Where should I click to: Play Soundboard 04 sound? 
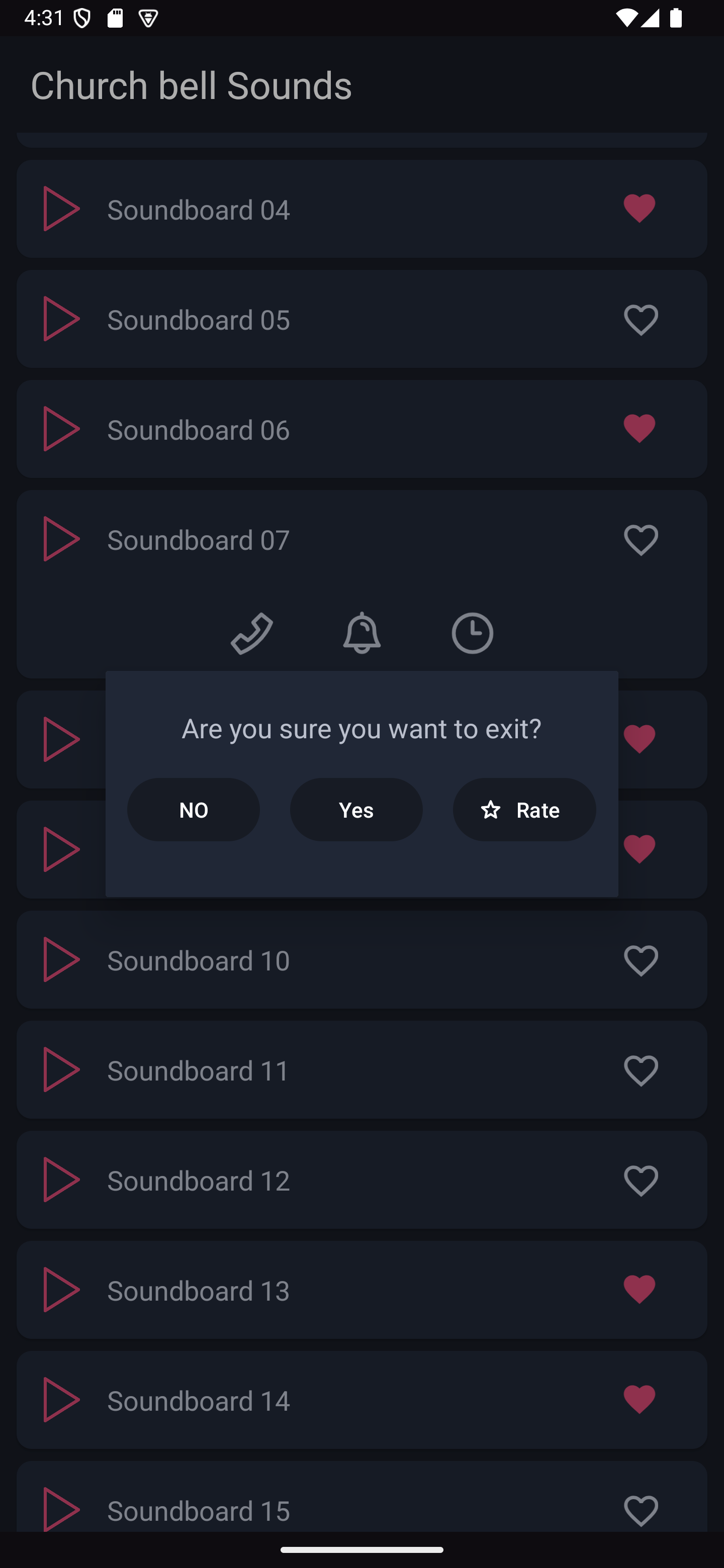[x=61, y=209]
